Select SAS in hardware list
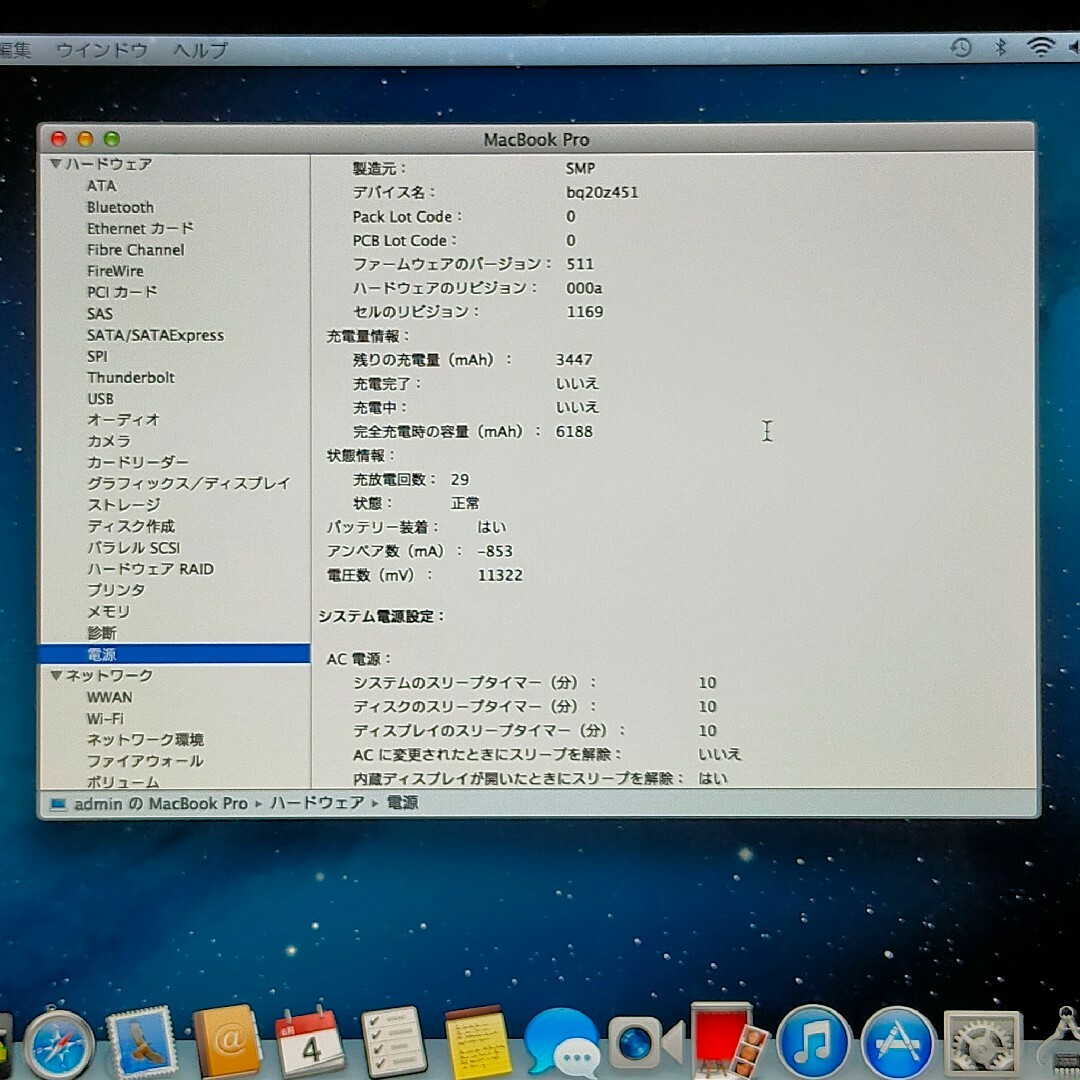 tap(99, 314)
